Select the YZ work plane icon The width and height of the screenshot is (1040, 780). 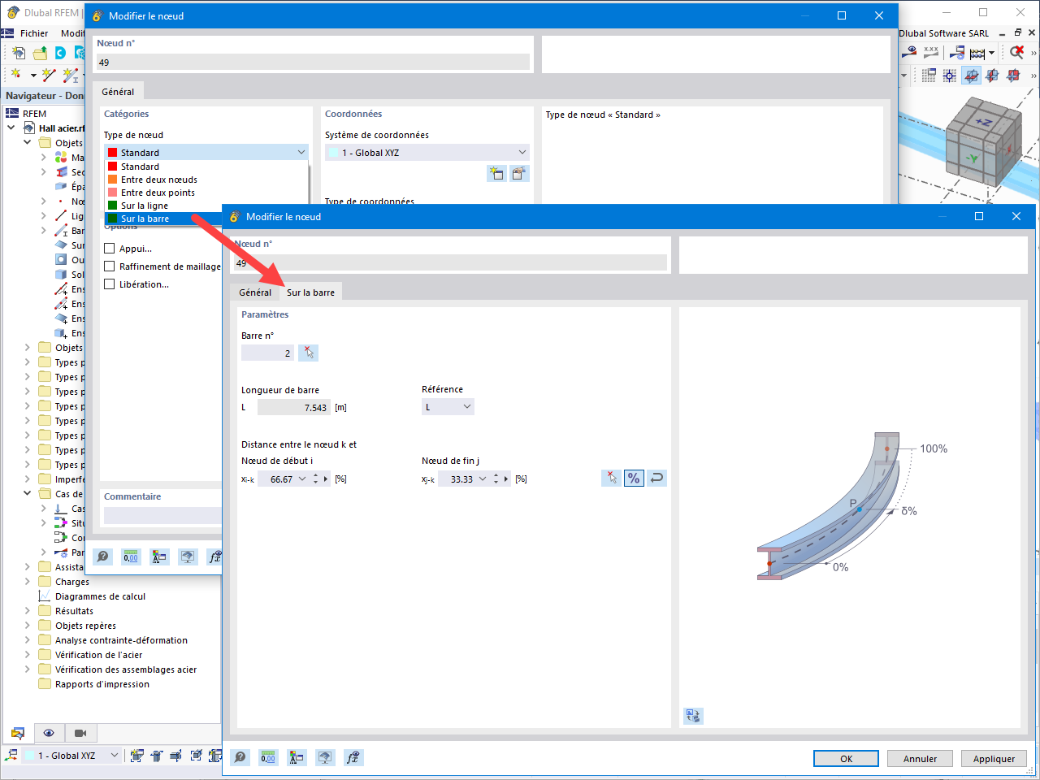pos(992,75)
